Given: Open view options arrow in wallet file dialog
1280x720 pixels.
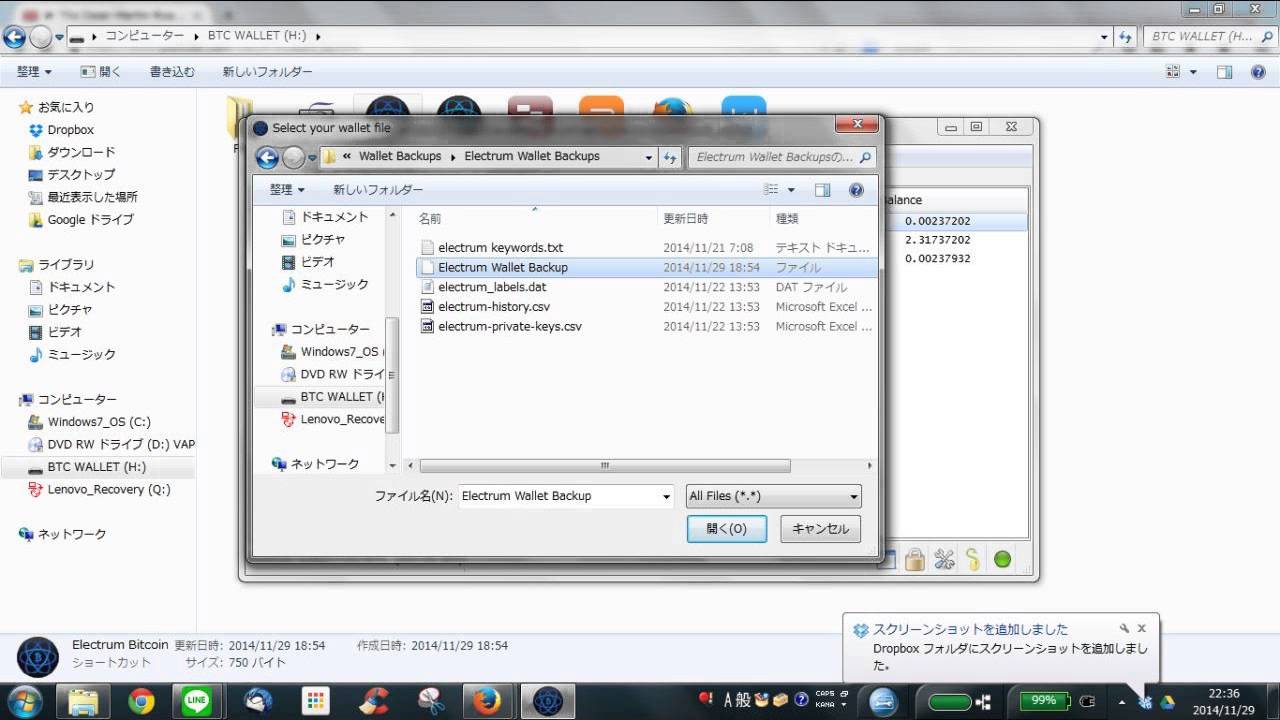Looking at the screenshot, I should tap(791, 190).
